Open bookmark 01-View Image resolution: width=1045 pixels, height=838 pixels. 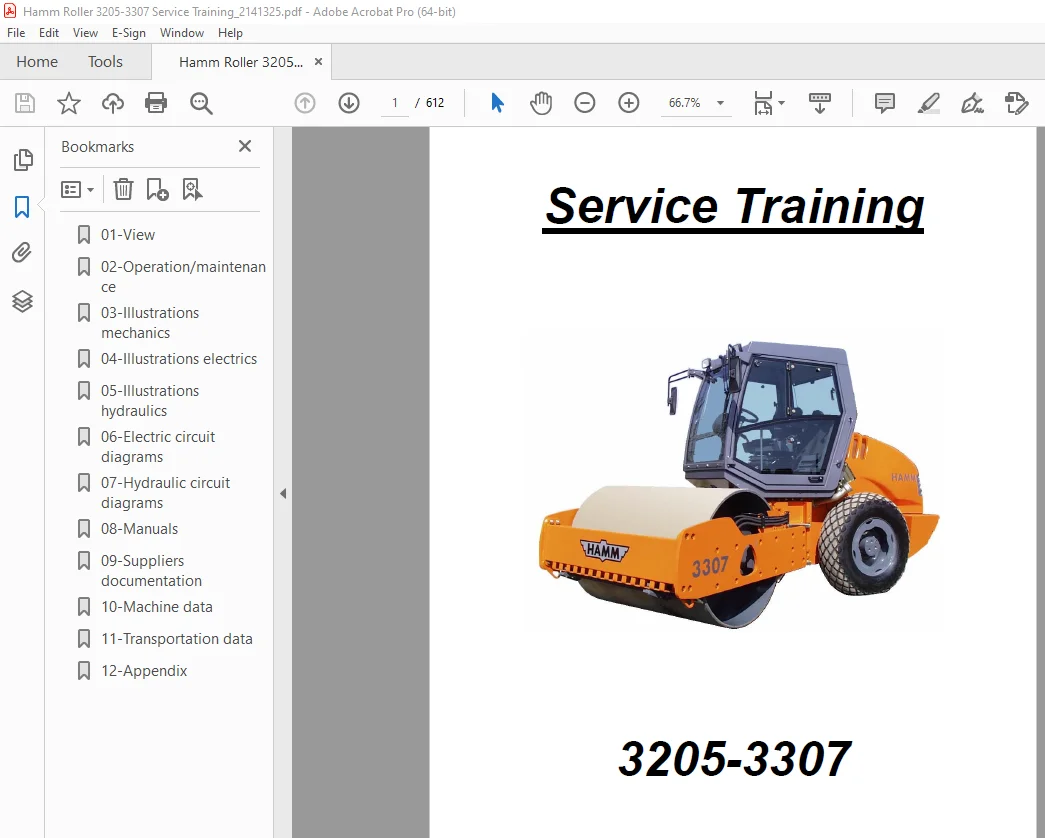(x=128, y=235)
